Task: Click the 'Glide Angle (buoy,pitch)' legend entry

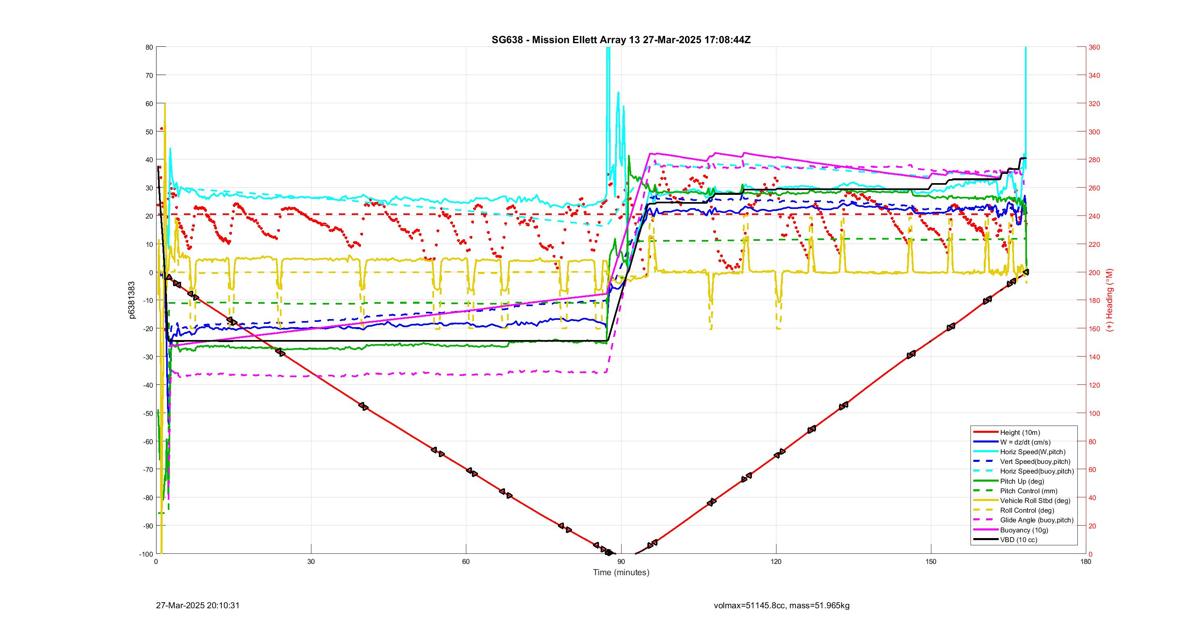Action: click(1038, 520)
